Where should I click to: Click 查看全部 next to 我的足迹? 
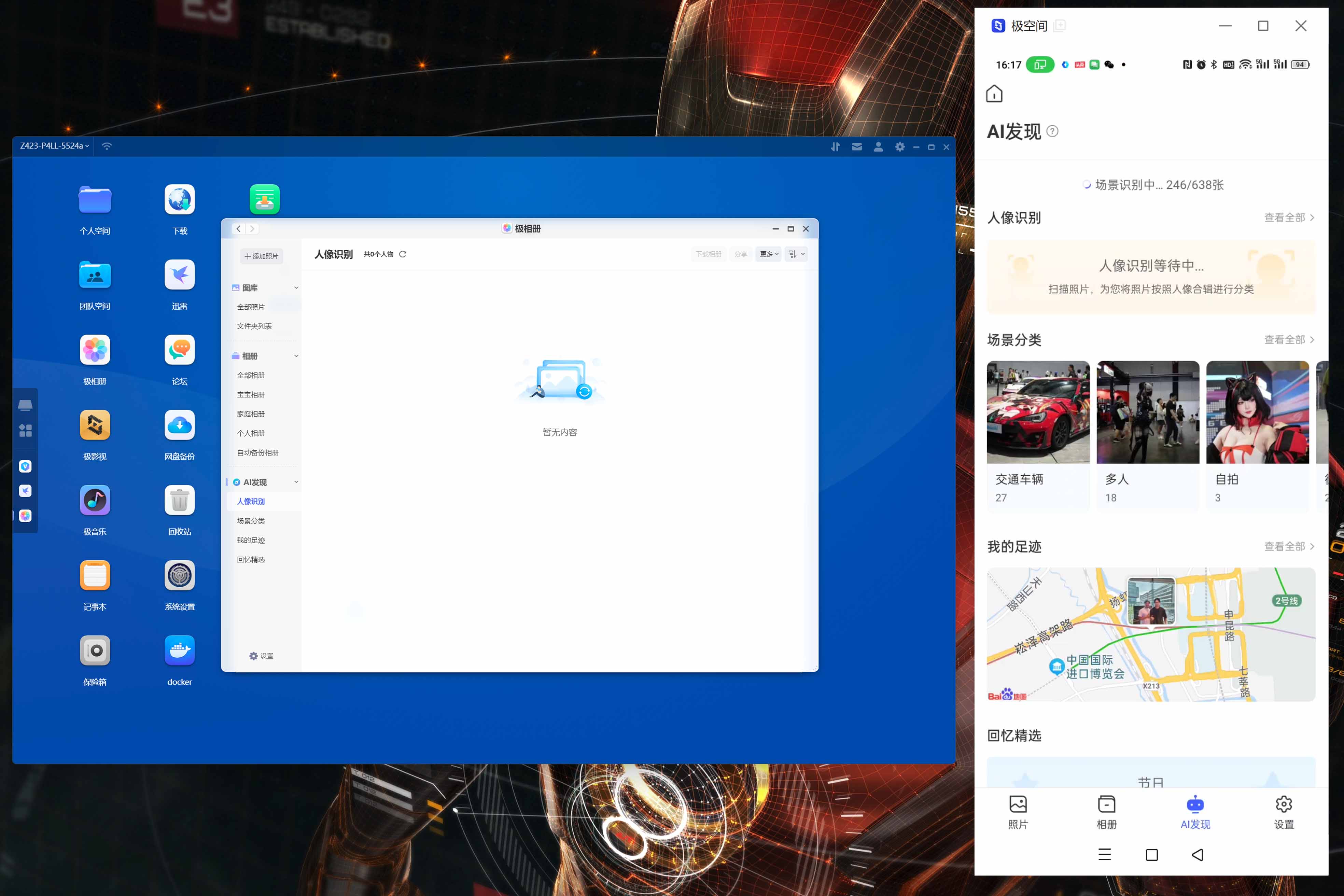(1289, 547)
